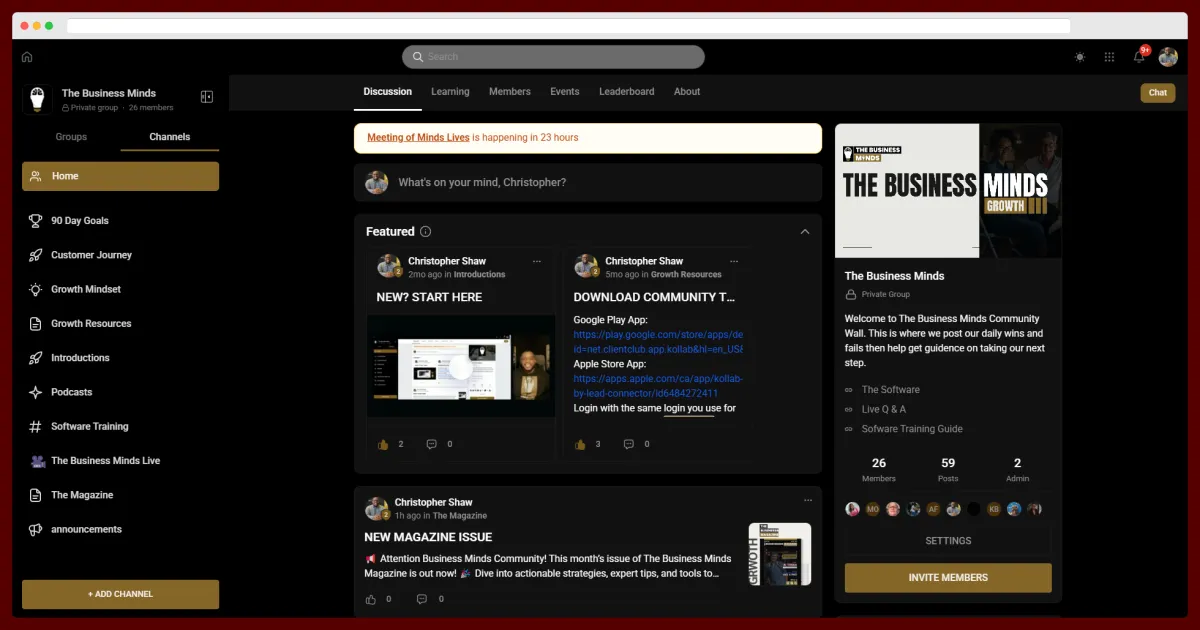Open the About tab
The height and width of the screenshot is (630, 1200).
tap(687, 92)
